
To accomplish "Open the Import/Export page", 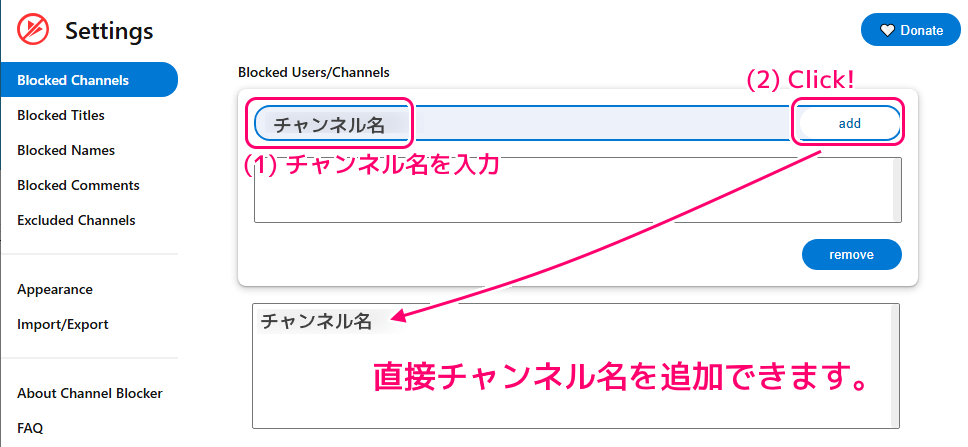I will [63, 324].
